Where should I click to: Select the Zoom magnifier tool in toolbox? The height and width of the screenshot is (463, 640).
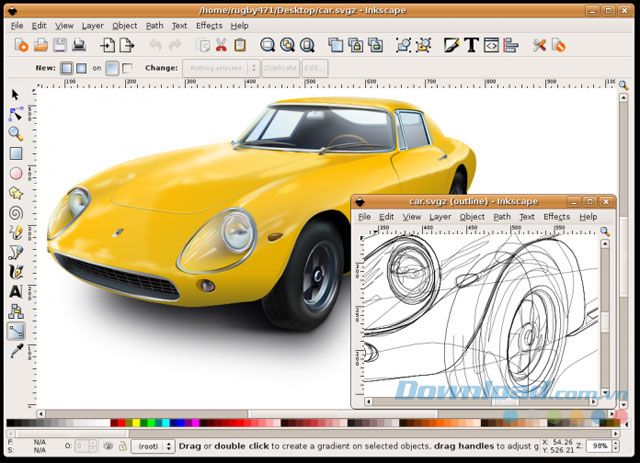tap(16, 134)
